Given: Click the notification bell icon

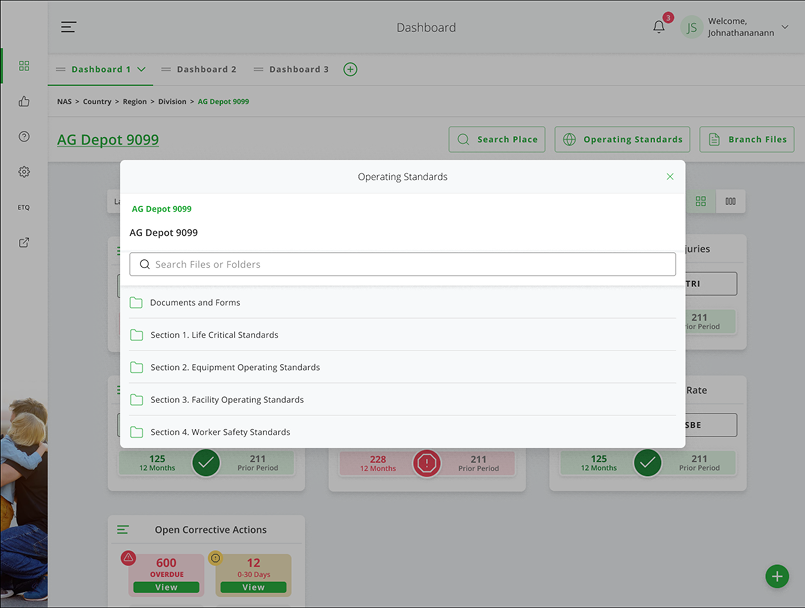Looking at the screenshot, I should pyautogui.click(x=659, y=27).
